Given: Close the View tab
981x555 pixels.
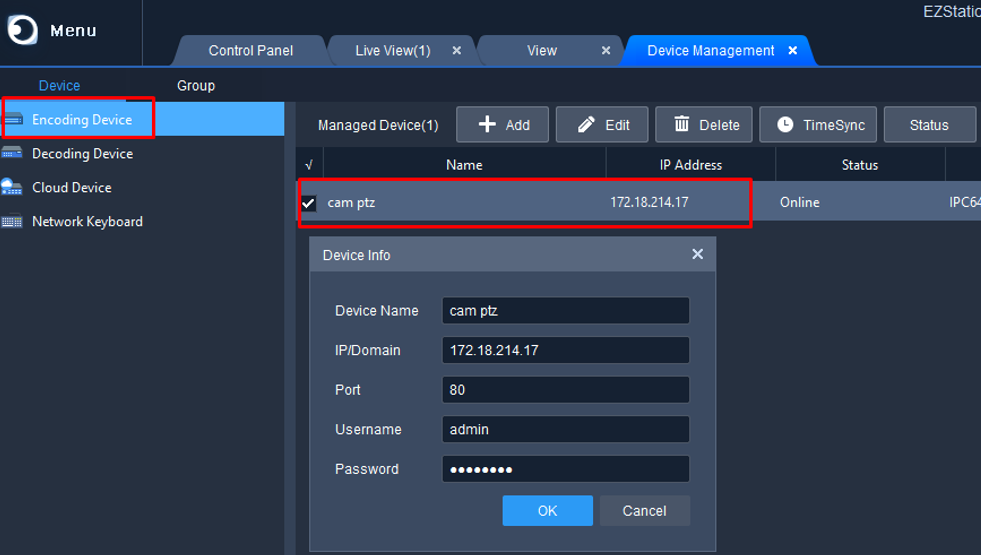Looking at the screenshot, I should (606, 50).
